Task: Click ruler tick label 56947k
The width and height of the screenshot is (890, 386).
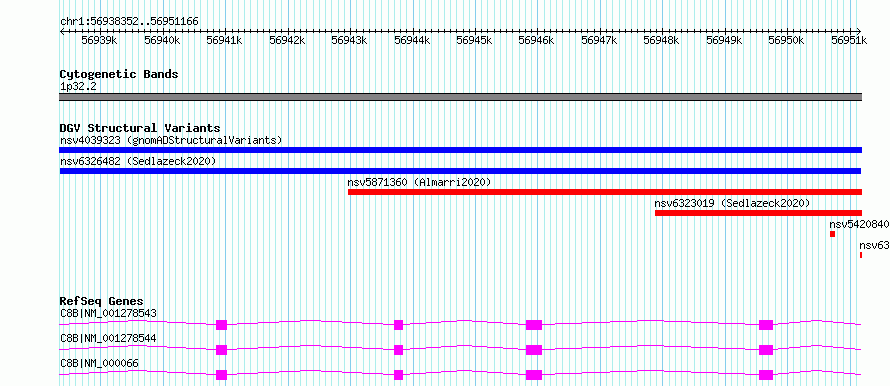Action: point(599,40)
